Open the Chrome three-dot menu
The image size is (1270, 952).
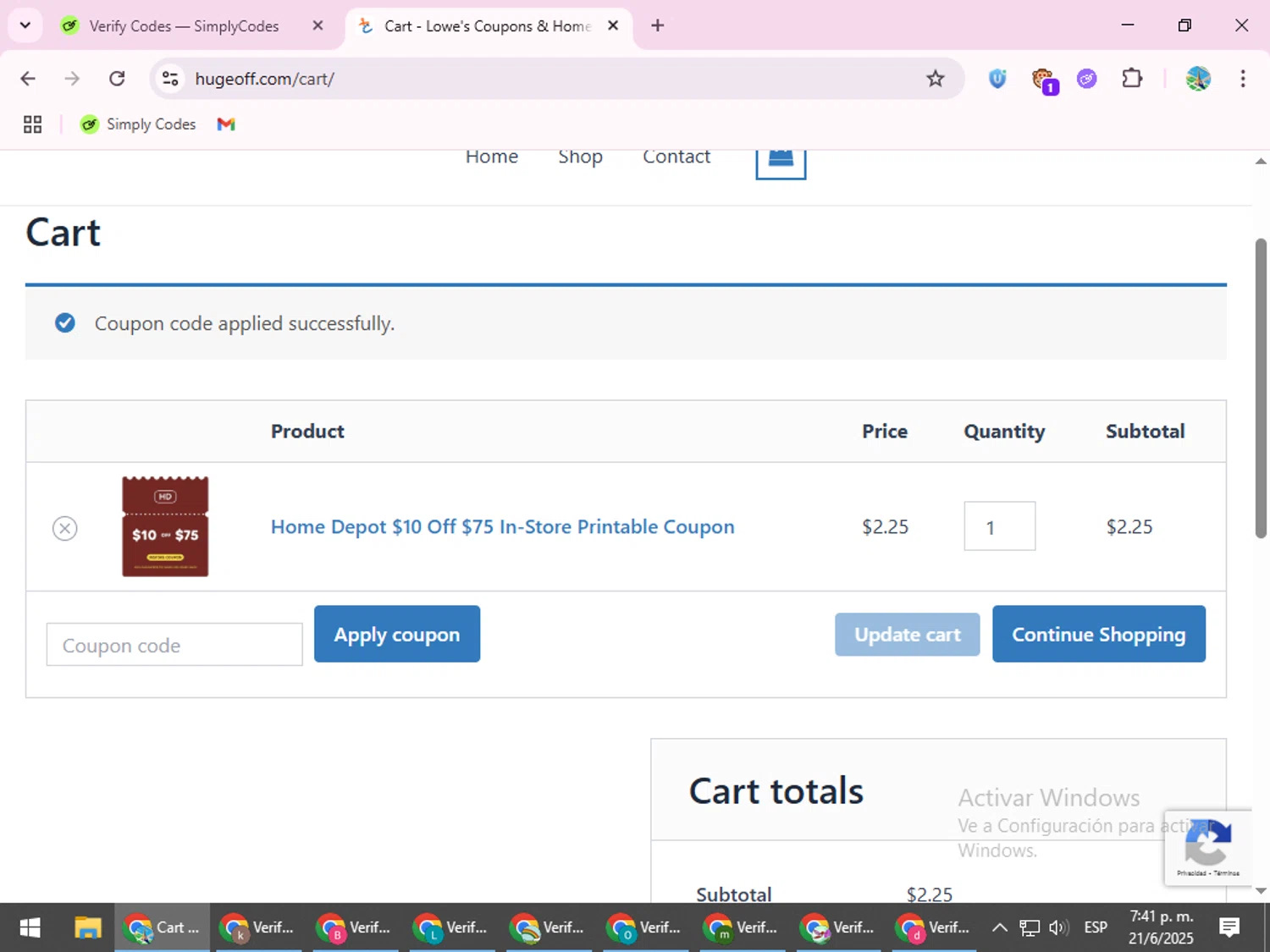click(1243, 79)
